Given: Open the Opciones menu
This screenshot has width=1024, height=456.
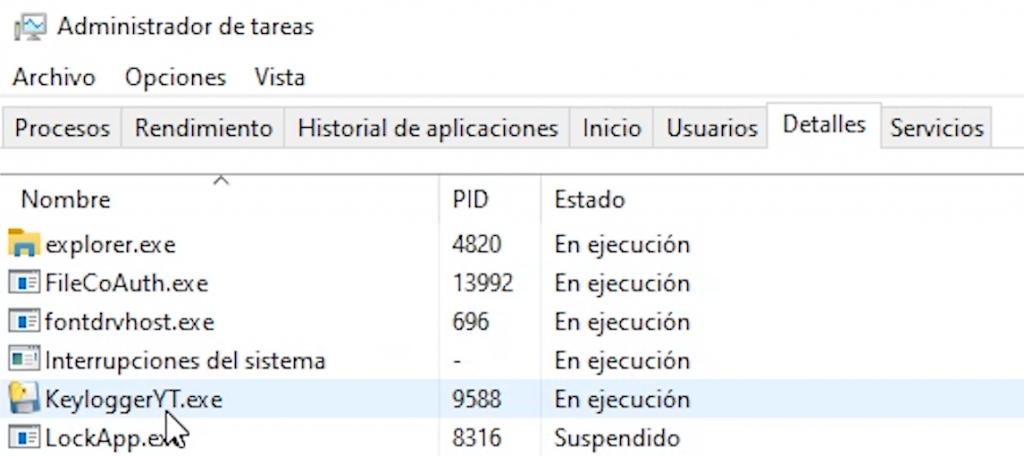Looking at the screenshot, I should click(175, 77).
